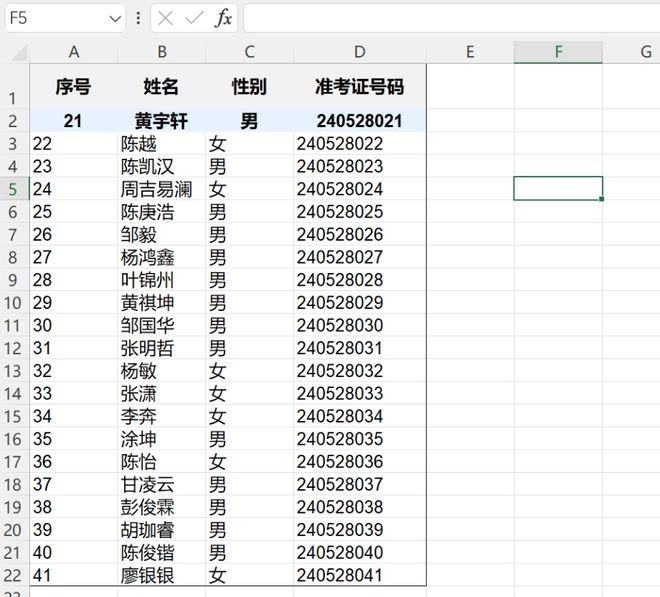Click the Insert Function fx icon
Image resolution: width=660 pixels, height=597 pixels.
click(223, 18)
